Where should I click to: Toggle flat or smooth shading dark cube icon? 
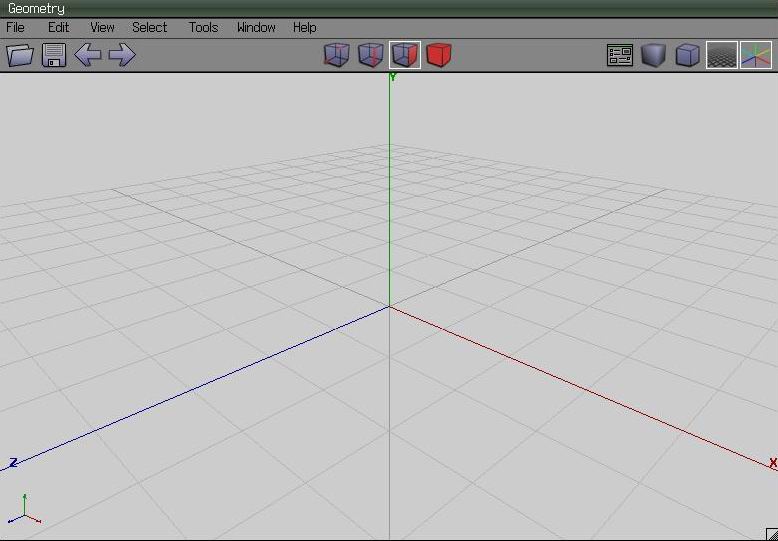653,55
